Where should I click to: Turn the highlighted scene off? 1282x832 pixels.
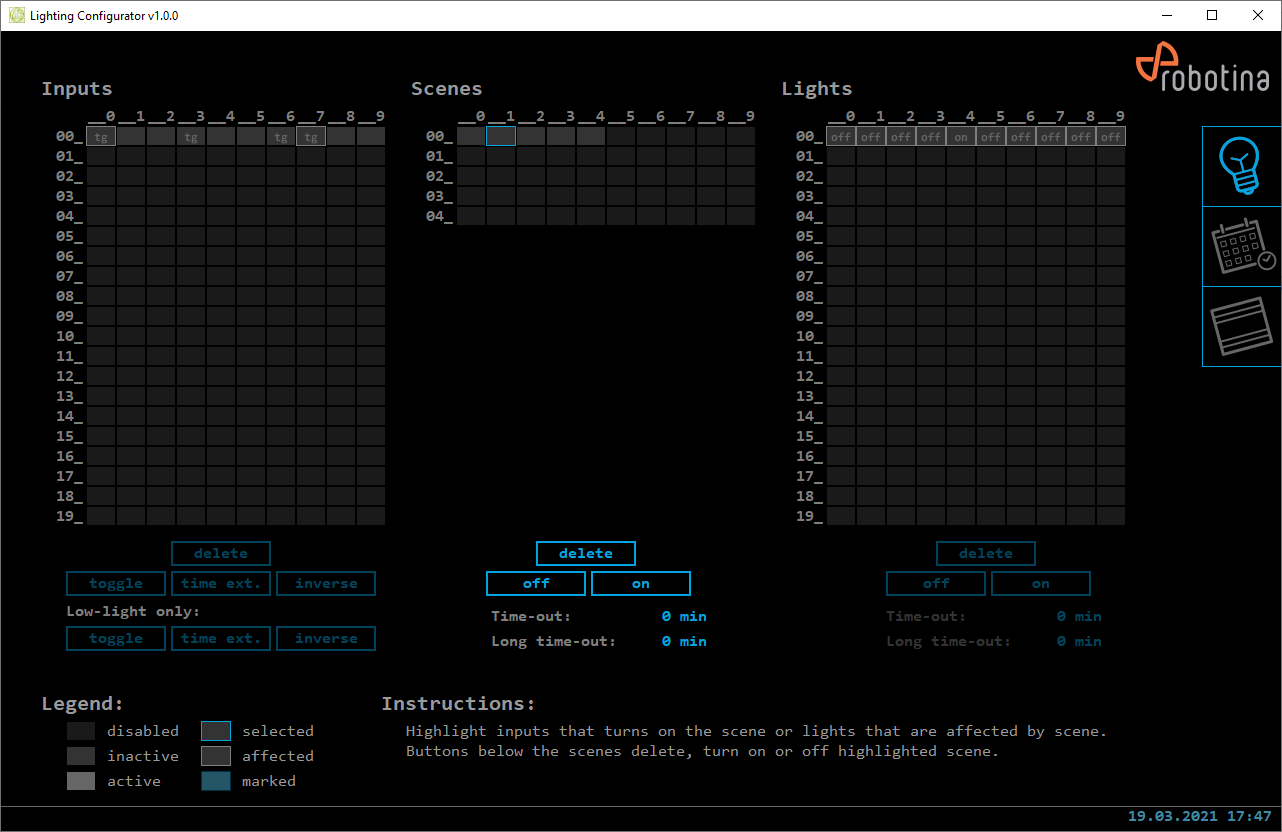[x=536, y=584]
